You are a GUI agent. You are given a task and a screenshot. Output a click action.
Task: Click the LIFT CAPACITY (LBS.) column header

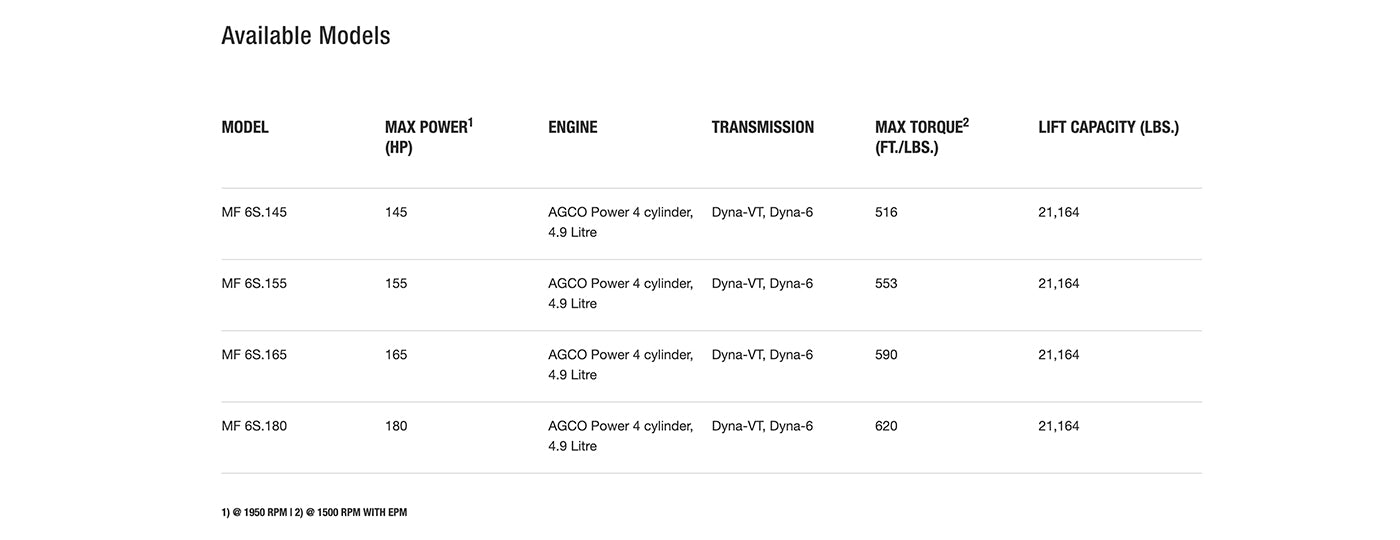point(1108,127)
